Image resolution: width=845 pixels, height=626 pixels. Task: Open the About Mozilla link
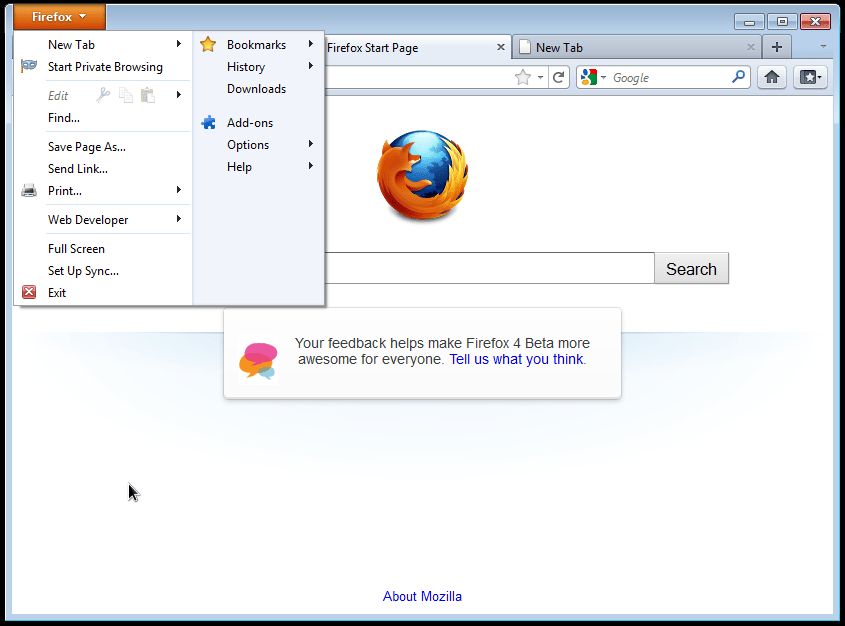coord(422,596)
